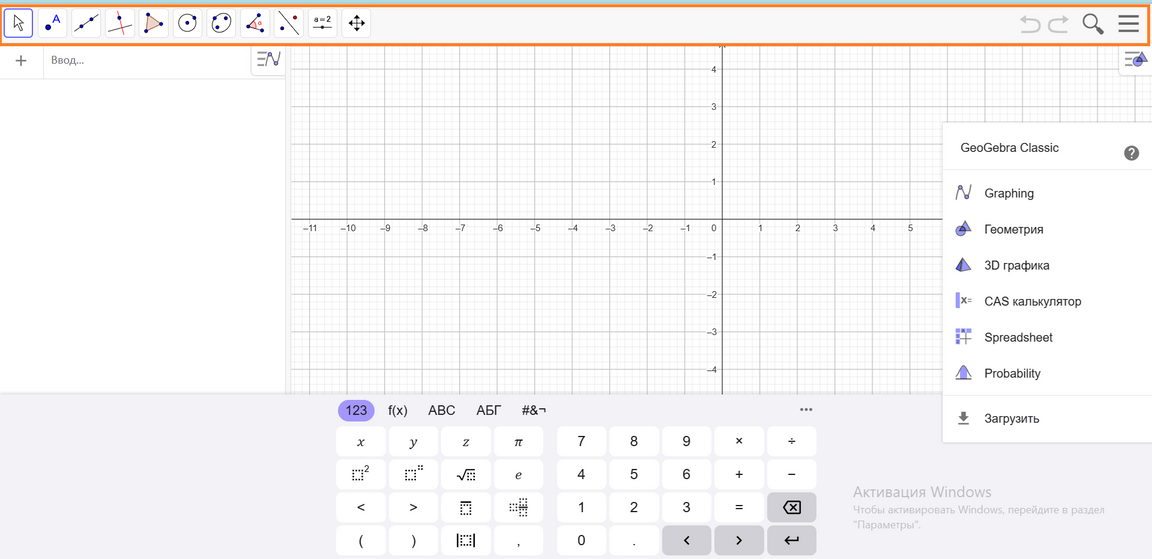Choose the Line through two points tool
Screen dimensions: 1152x559
tap(86, 23)
